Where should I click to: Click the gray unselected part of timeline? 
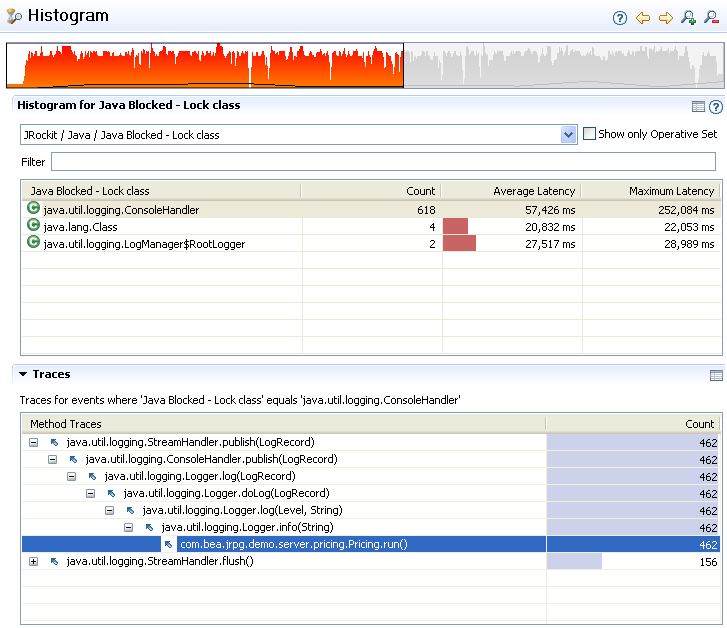click(564, 65)
